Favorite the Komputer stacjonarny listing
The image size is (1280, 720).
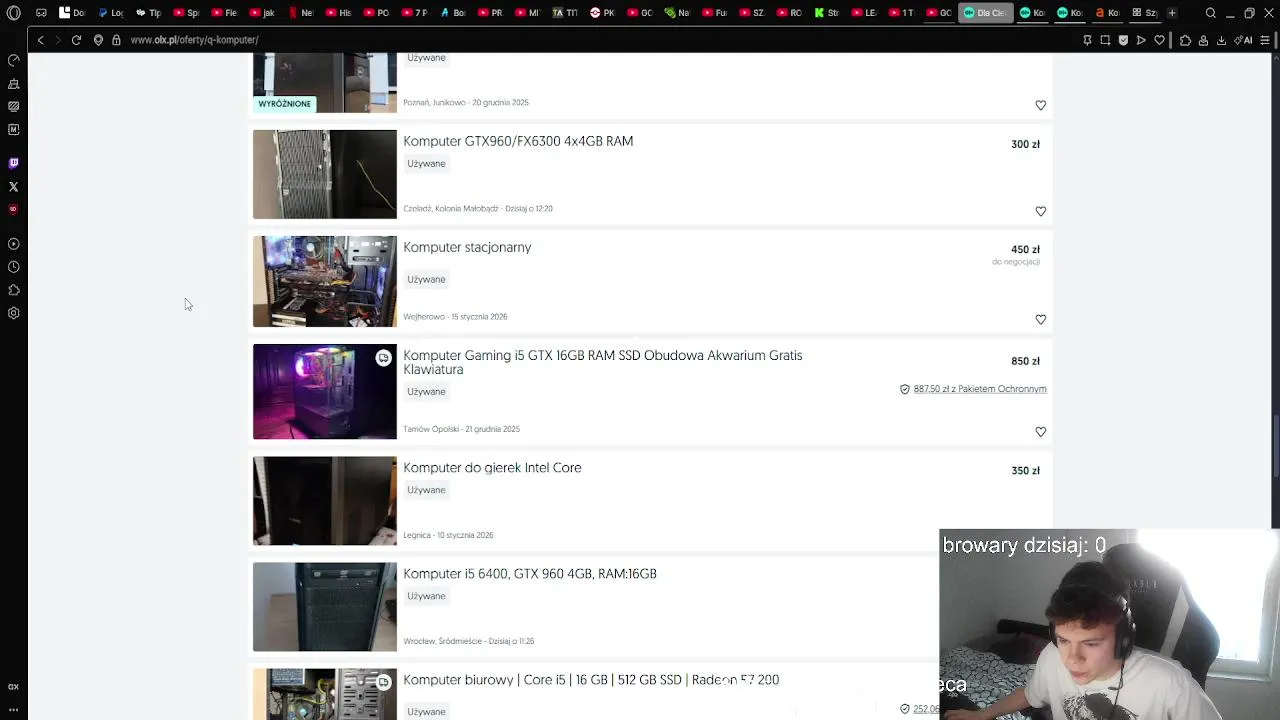click(x=1041, y=319)
